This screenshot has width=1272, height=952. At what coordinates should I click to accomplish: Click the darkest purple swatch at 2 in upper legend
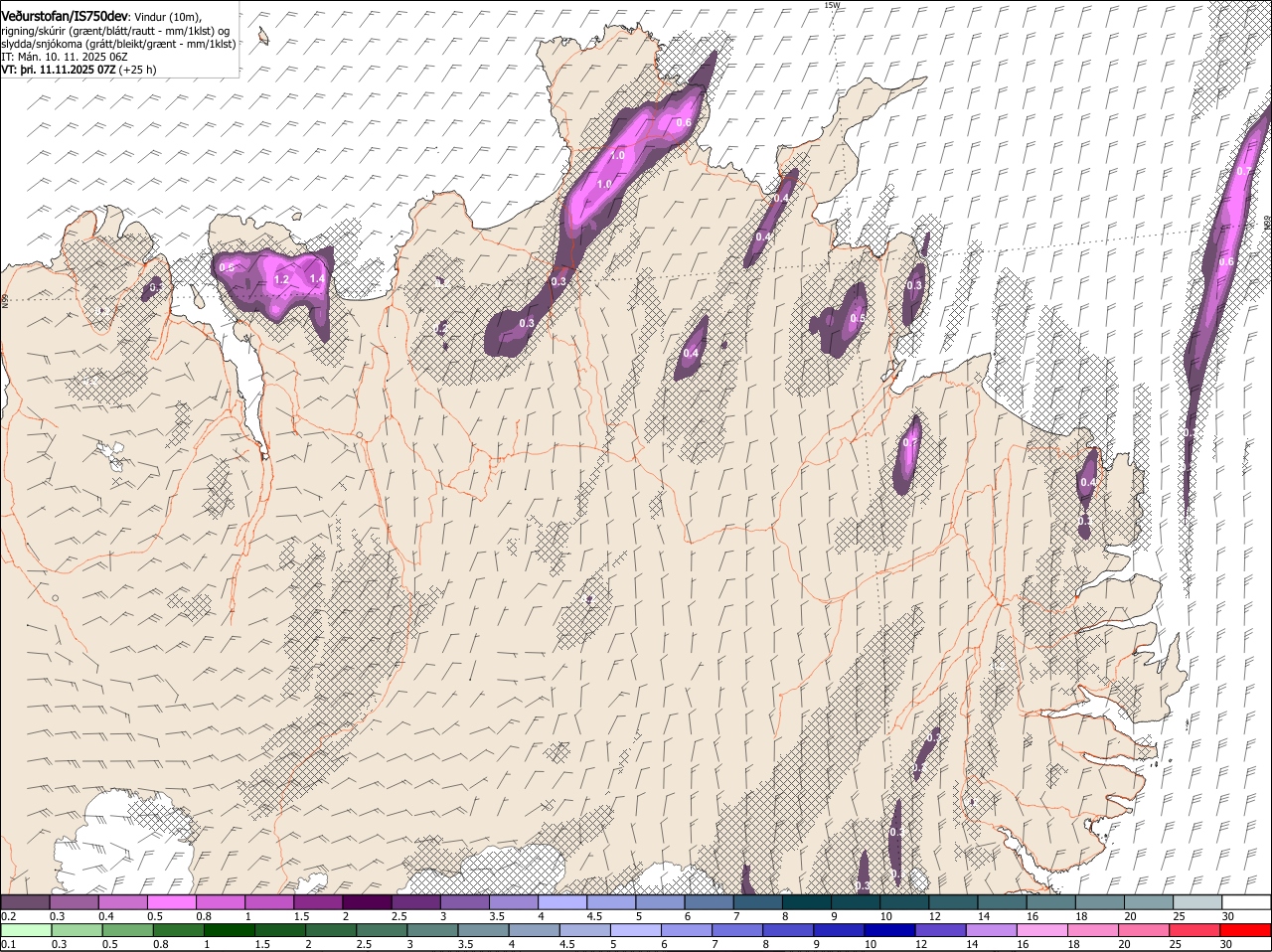click(367, 902)
